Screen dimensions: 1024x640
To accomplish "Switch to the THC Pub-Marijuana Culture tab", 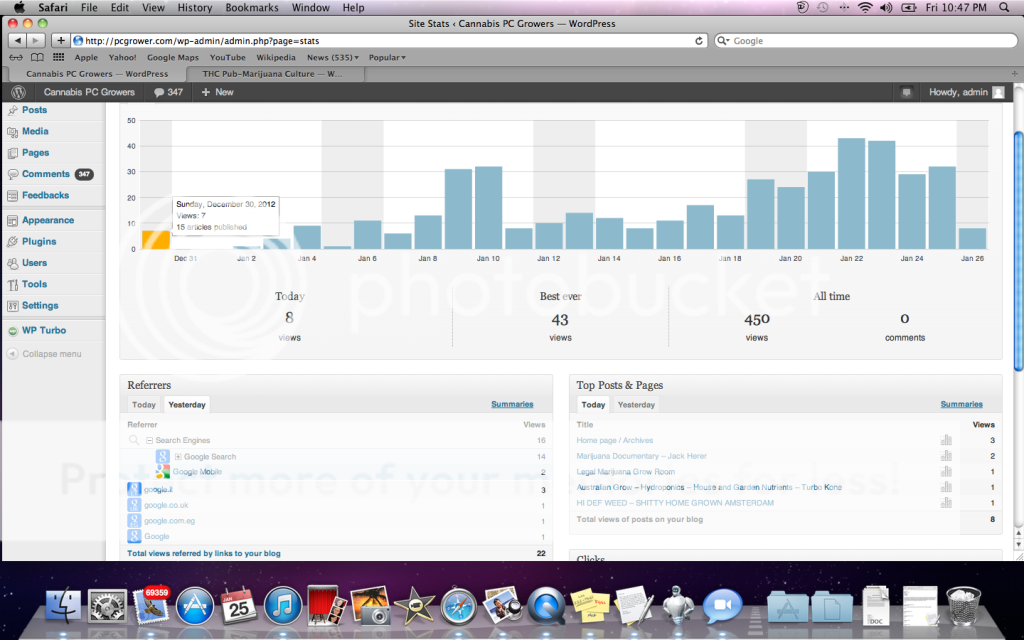I will 272,74.
